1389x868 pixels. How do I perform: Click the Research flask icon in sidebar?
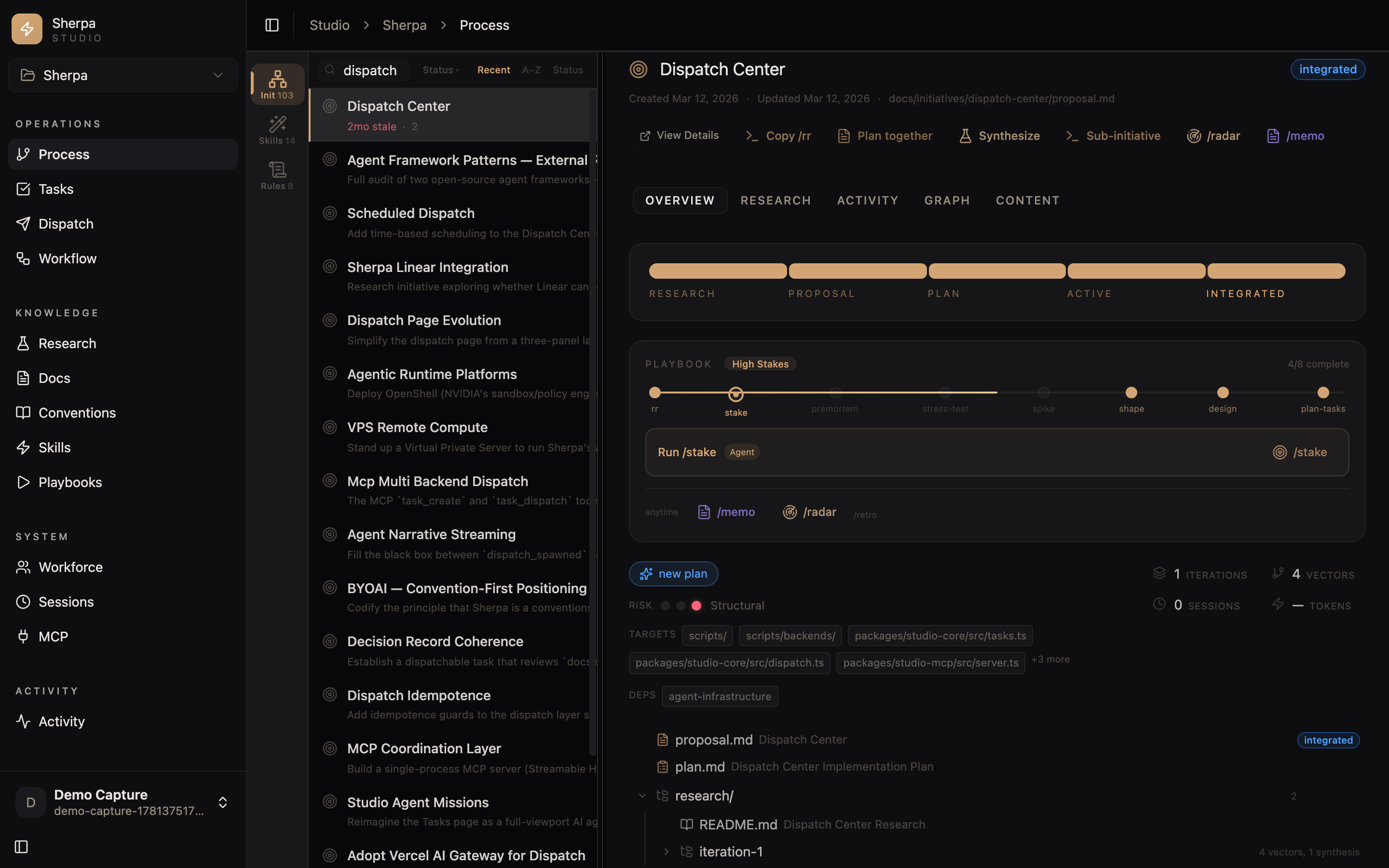click(x=23, y=343)
